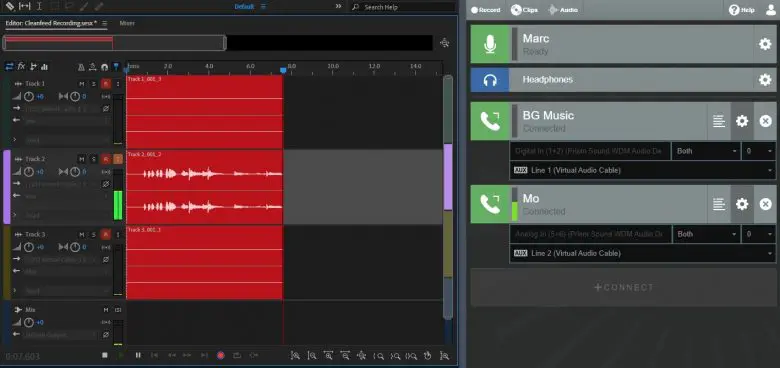Select the Razor tool in top toolbar
Screen dimensions: 780x368
[x=9, y=6]
